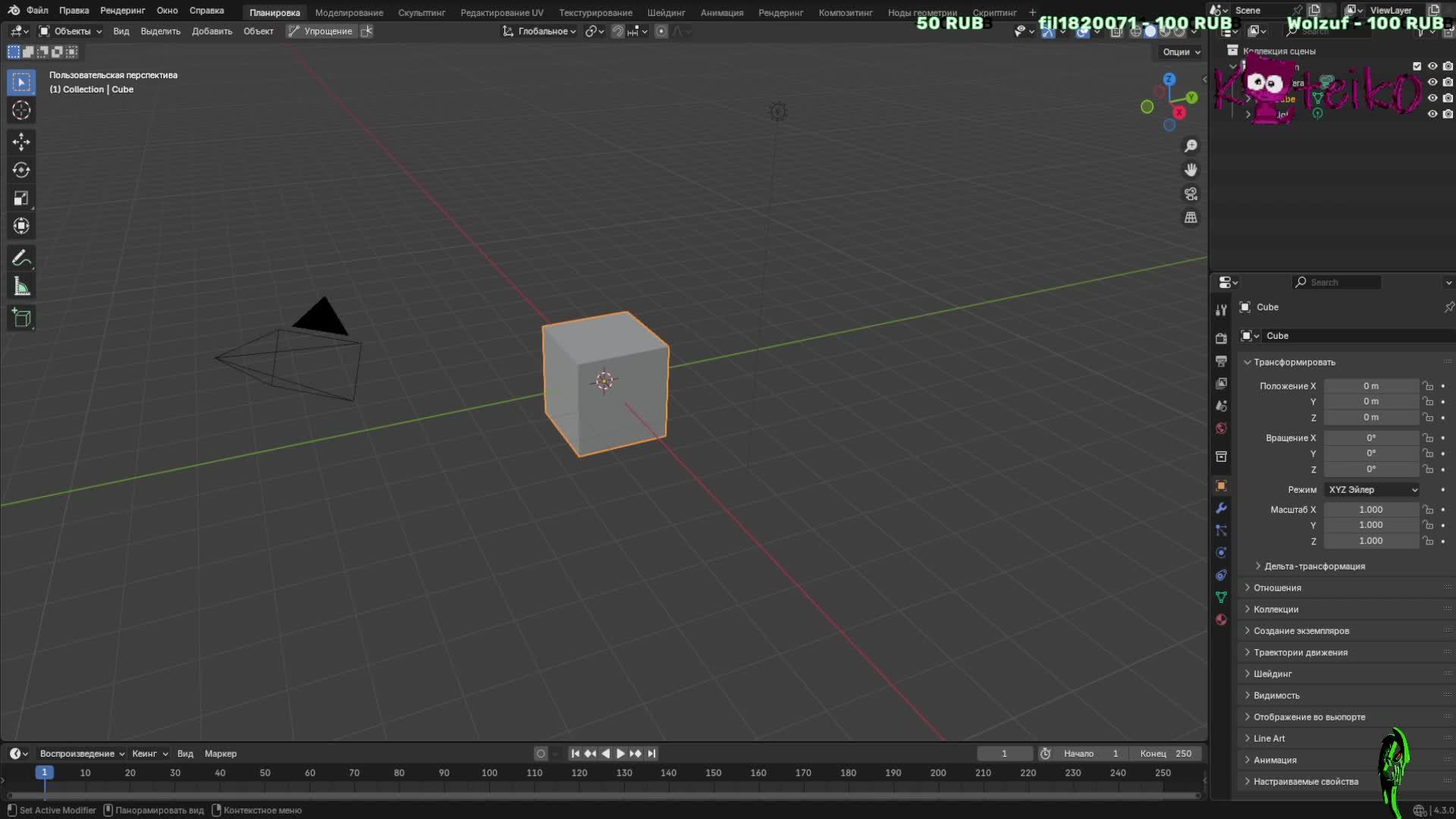Viewport: 1456px width, 819px height.
Task: Open the Файл menu
Action: [x=36, y=11]
